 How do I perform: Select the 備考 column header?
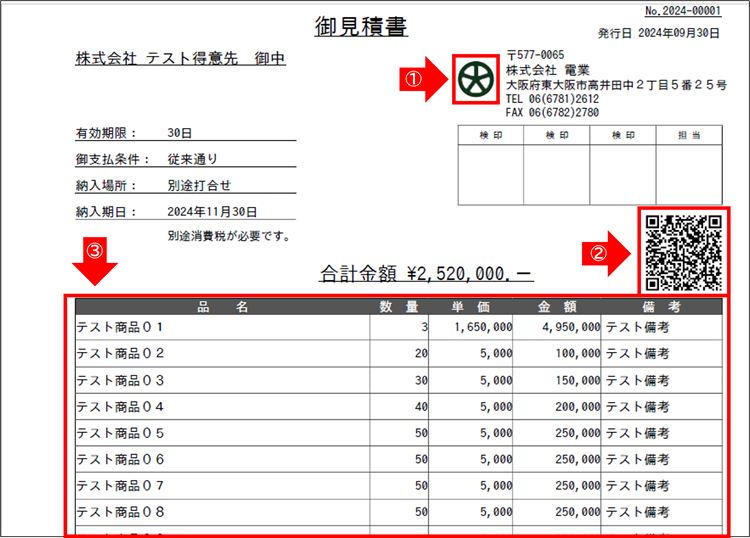661,307
